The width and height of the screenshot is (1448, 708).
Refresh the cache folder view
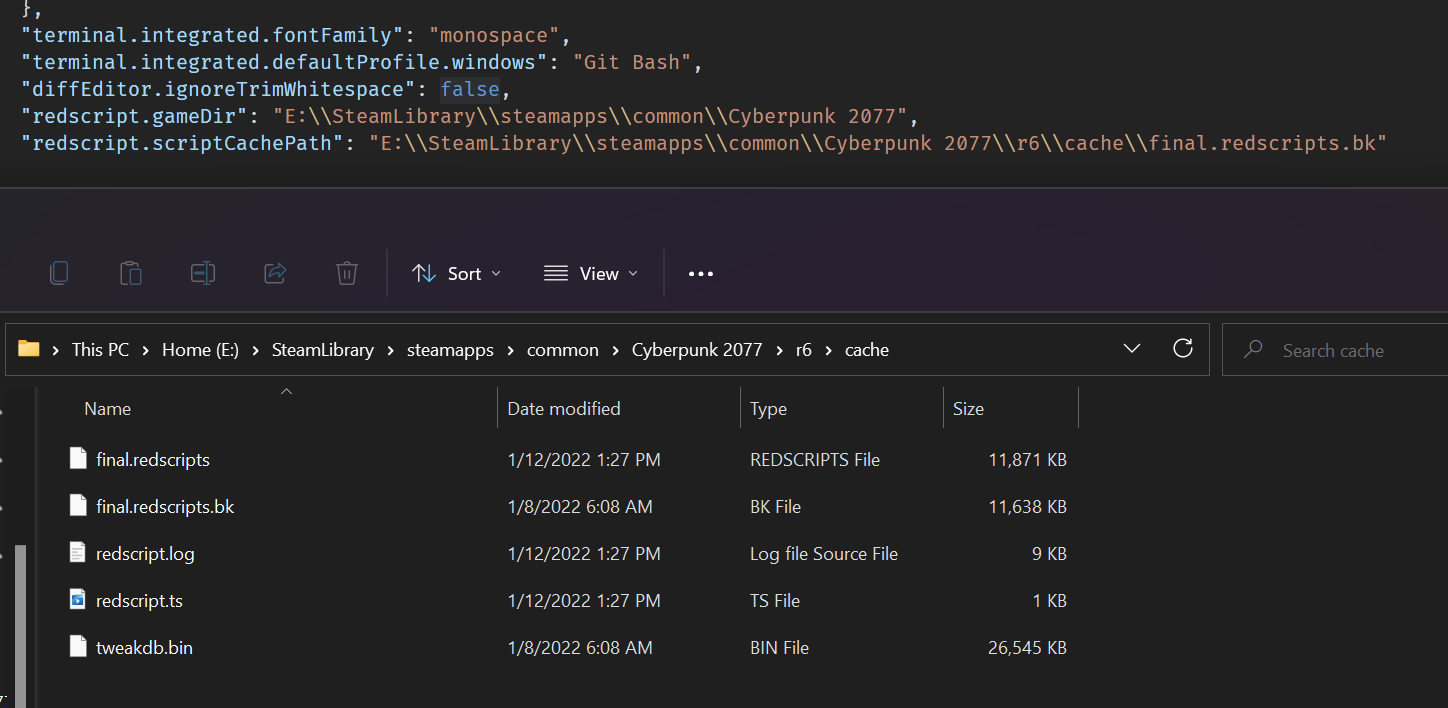1183,348
